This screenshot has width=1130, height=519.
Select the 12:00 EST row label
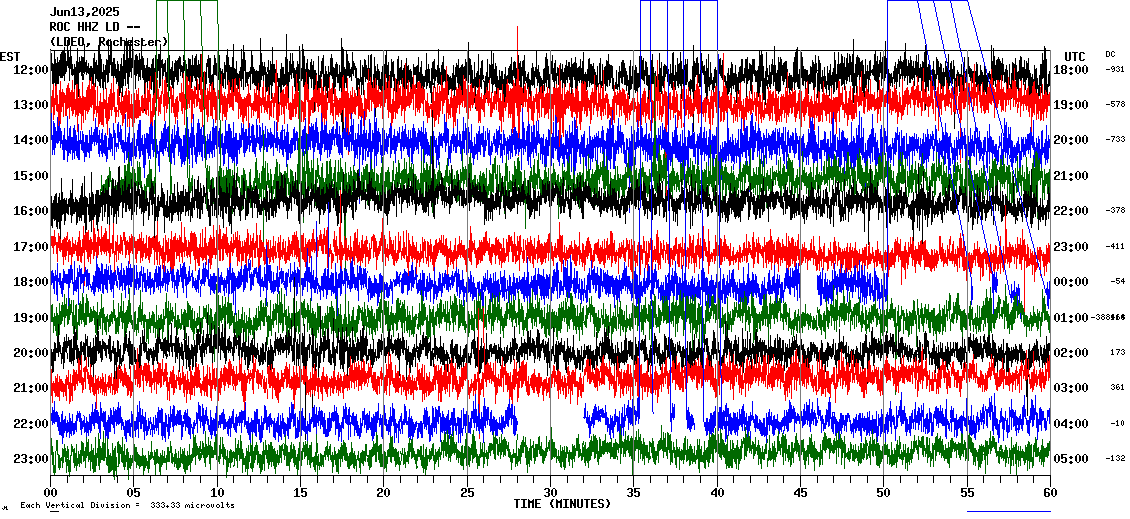(x=31, y=70)
